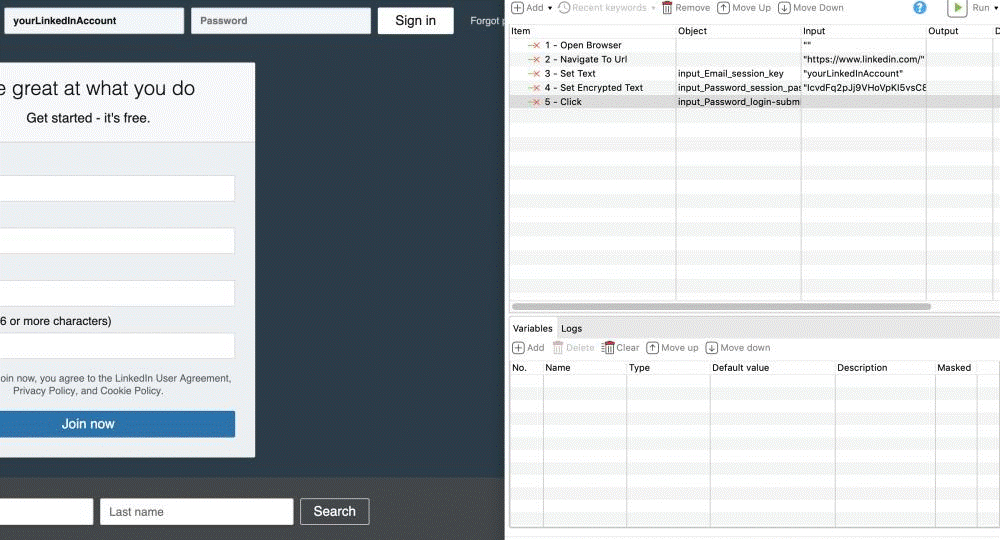Click the first signup form text field

pyautogui.click(x=117, y=188)
